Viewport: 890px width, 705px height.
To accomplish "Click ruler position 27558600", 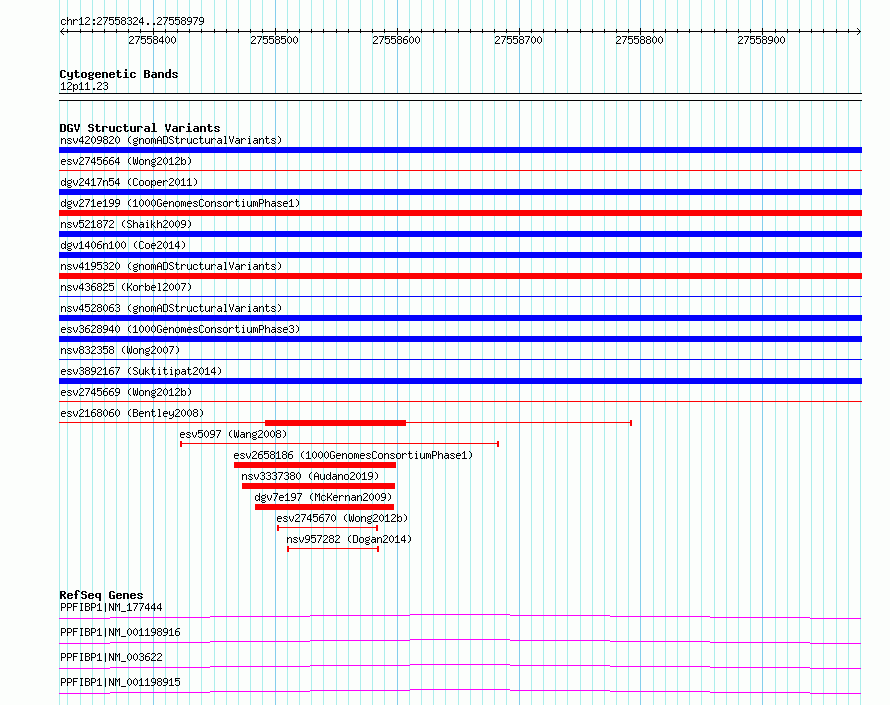I will pyautogui.click(x=396, y=40).
